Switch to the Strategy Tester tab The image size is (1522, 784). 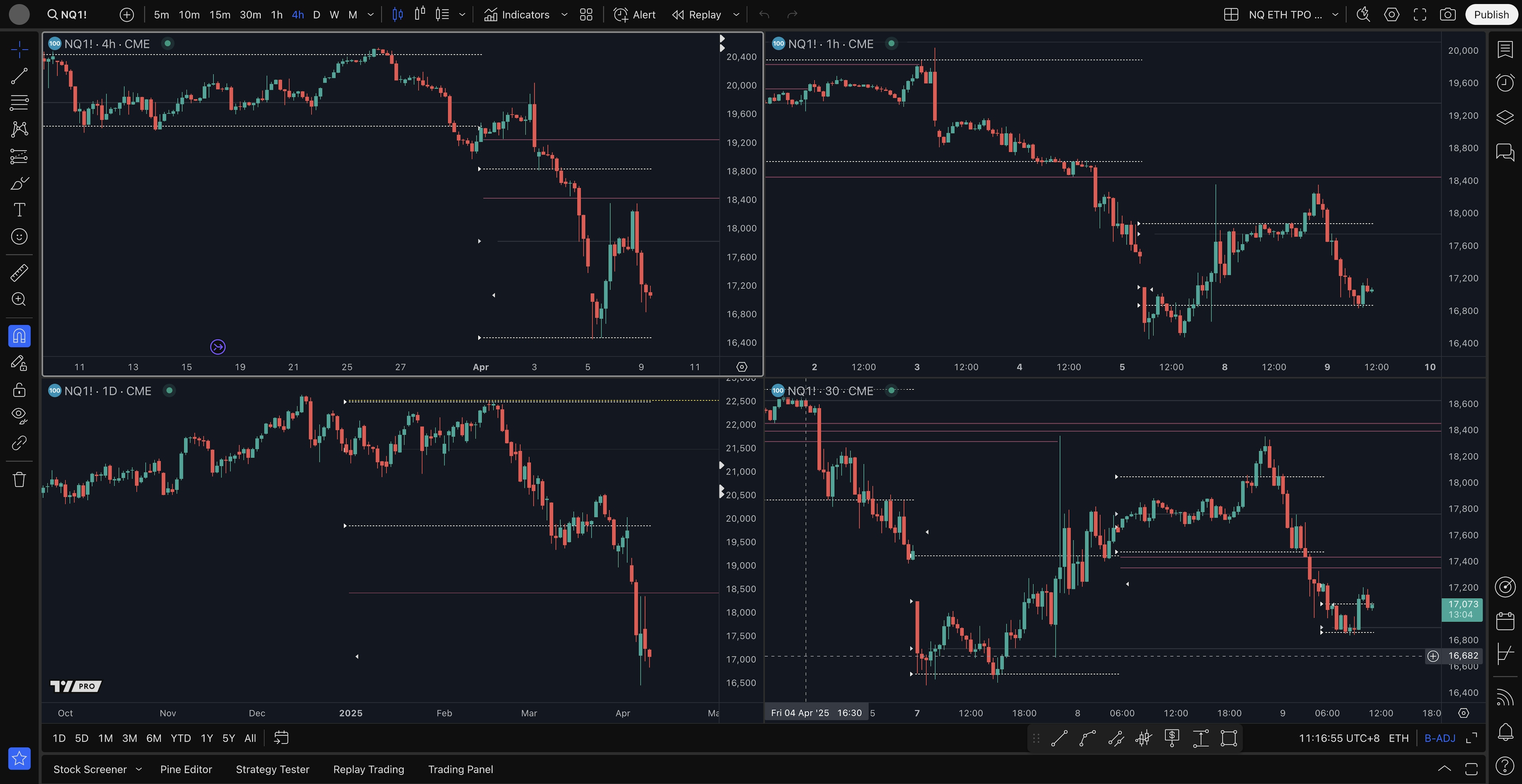click(x=272, y=769)
